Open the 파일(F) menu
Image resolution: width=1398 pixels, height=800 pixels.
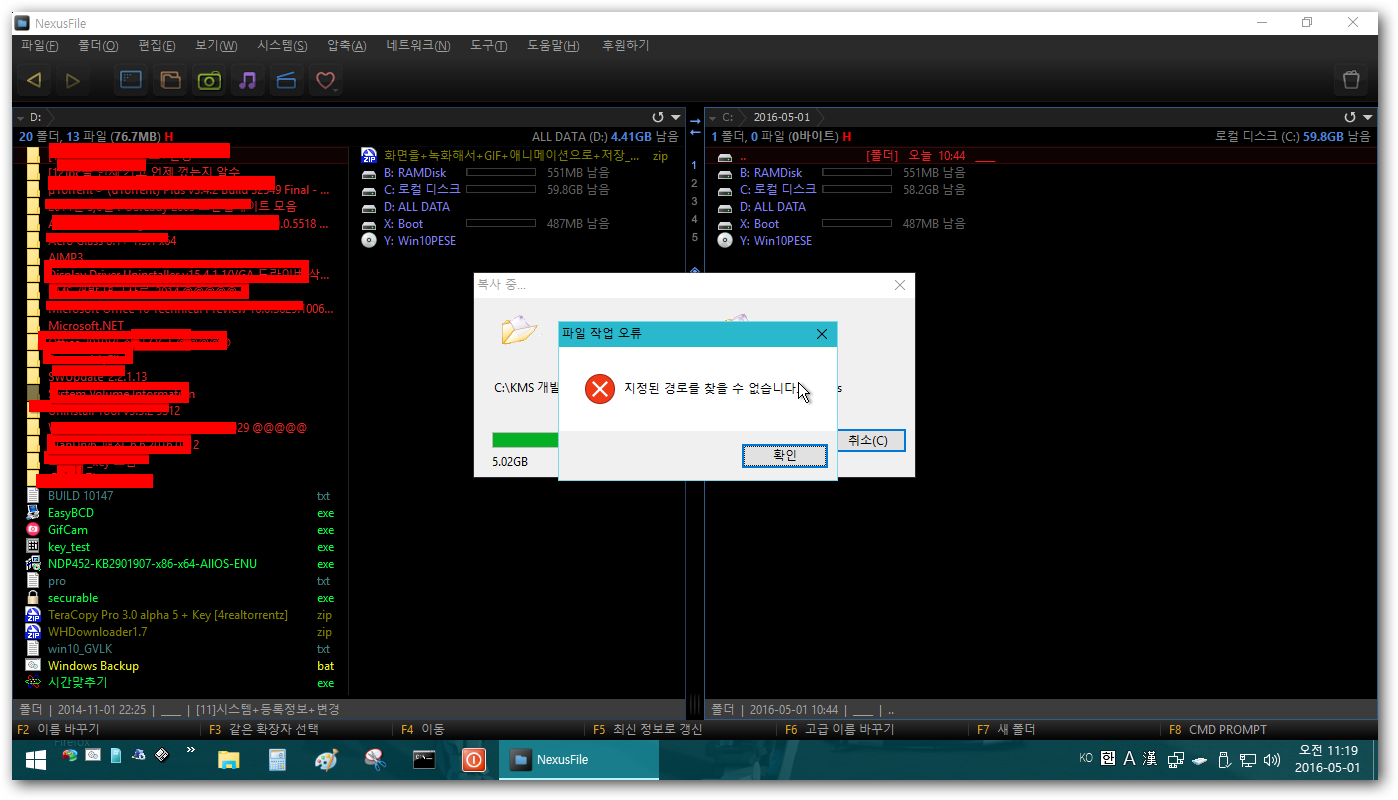point(40,46)
